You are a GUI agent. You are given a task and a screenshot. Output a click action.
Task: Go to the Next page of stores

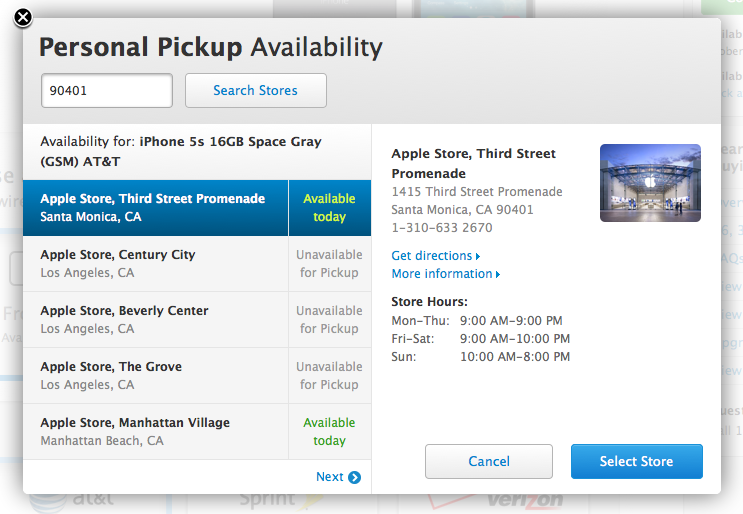tap(329, 477)
